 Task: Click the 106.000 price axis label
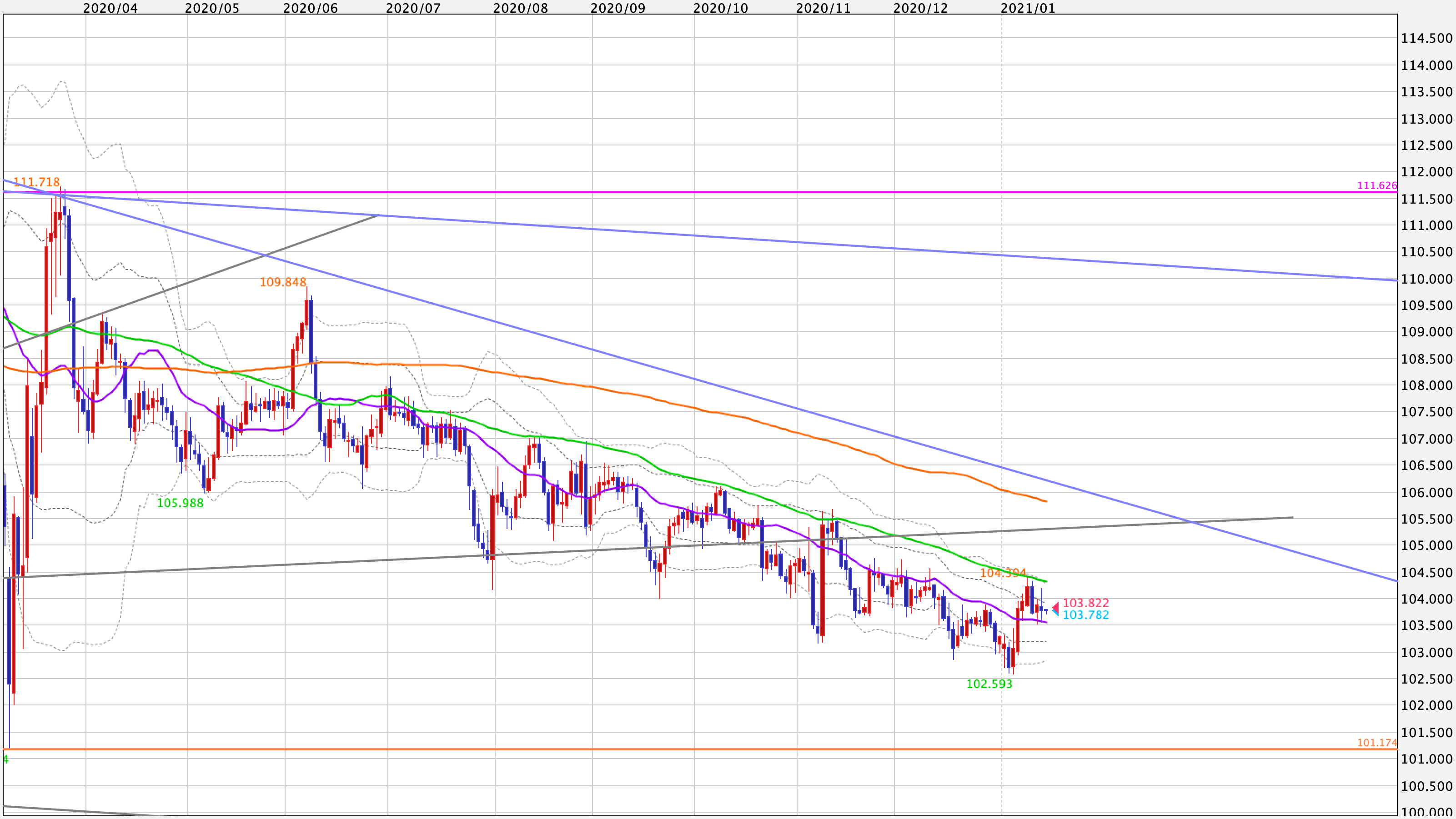click(x=1426, y=493)
